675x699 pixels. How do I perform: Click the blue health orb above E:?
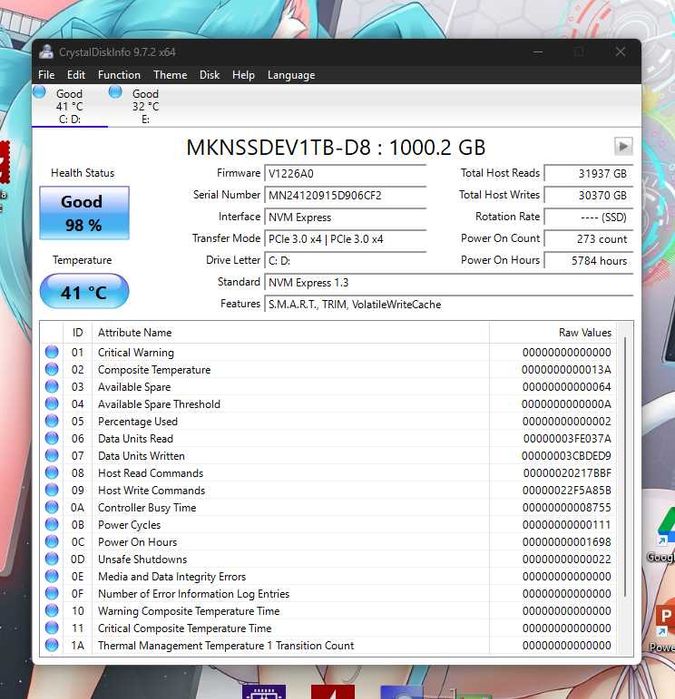(x=115, y=92)
